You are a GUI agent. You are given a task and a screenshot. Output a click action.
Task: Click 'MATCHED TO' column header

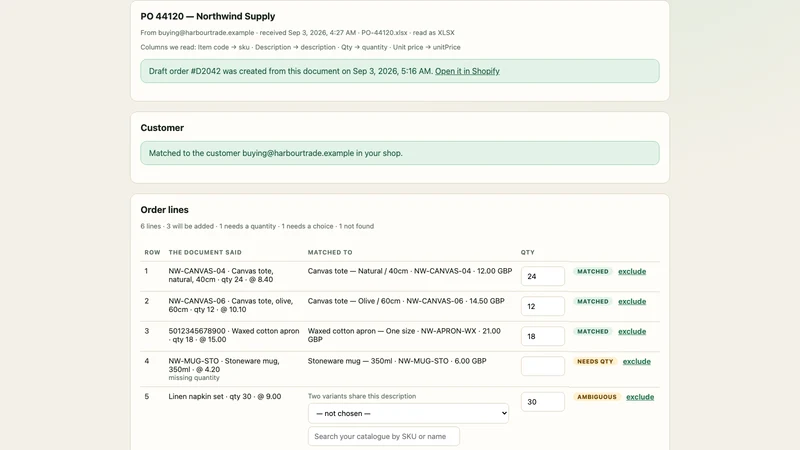[330, 253]
